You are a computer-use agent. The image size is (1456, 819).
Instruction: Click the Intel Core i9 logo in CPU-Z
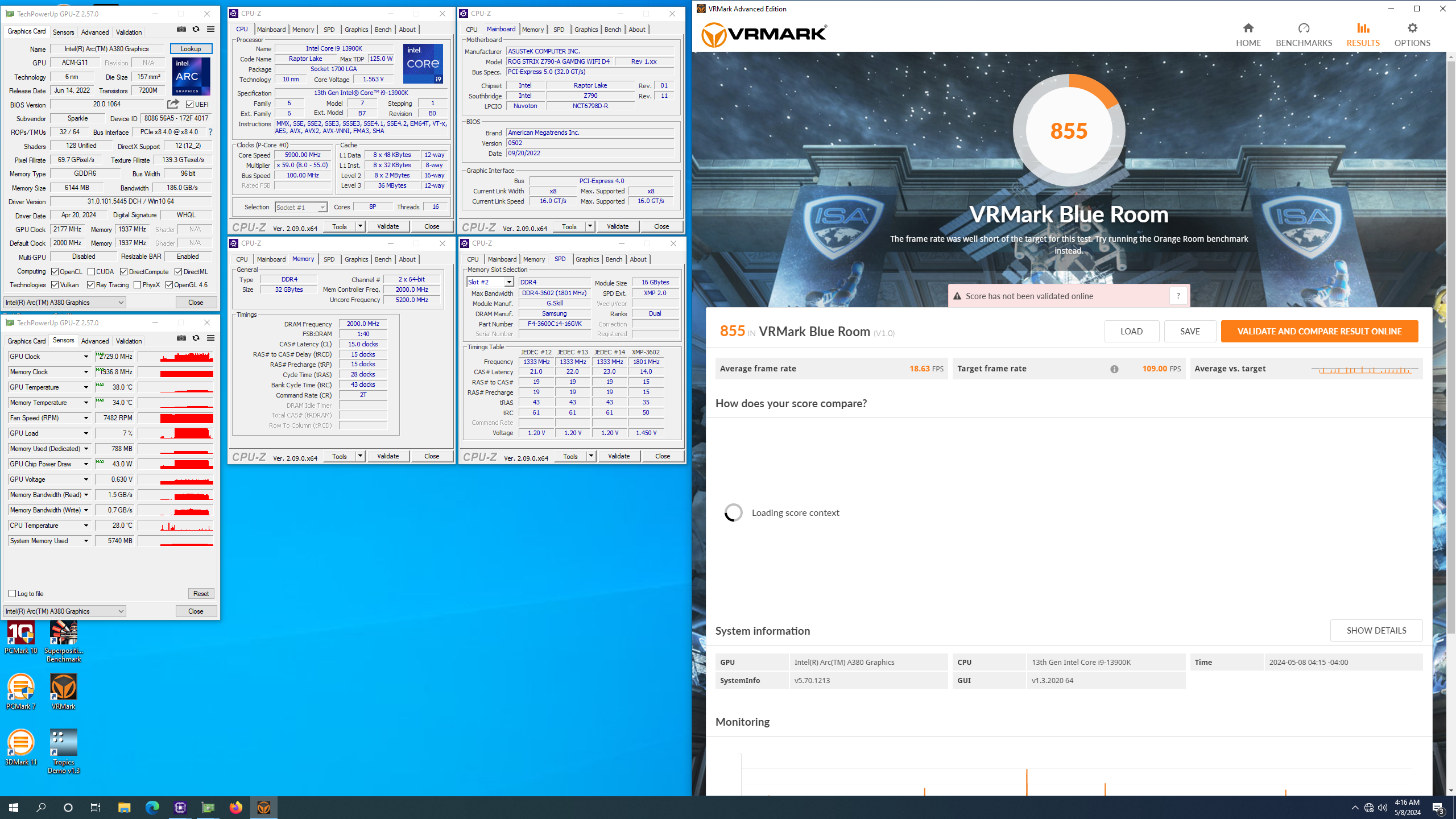click(x=423, y=64)
